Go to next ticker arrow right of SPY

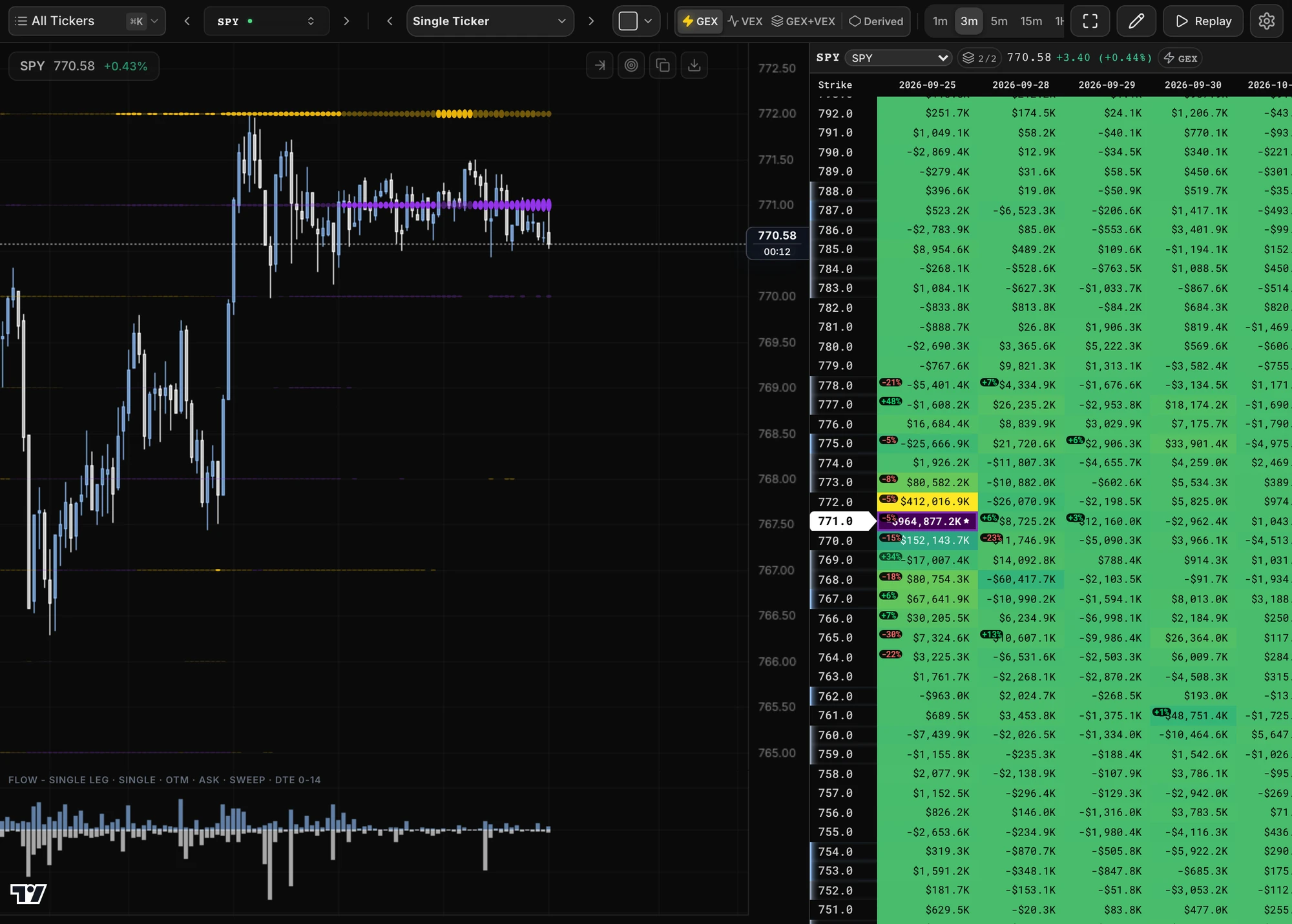(x=346, y=21)
